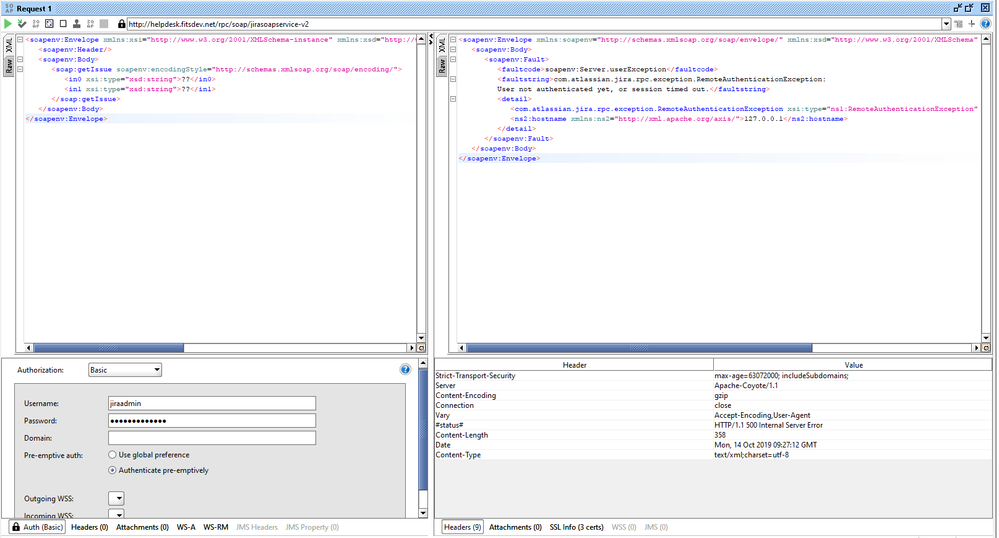Image resolution: width=999 pixels, height=538 pixels.
Task: Switch response editor to the Raw tab
Action: [x=442, y=66]
